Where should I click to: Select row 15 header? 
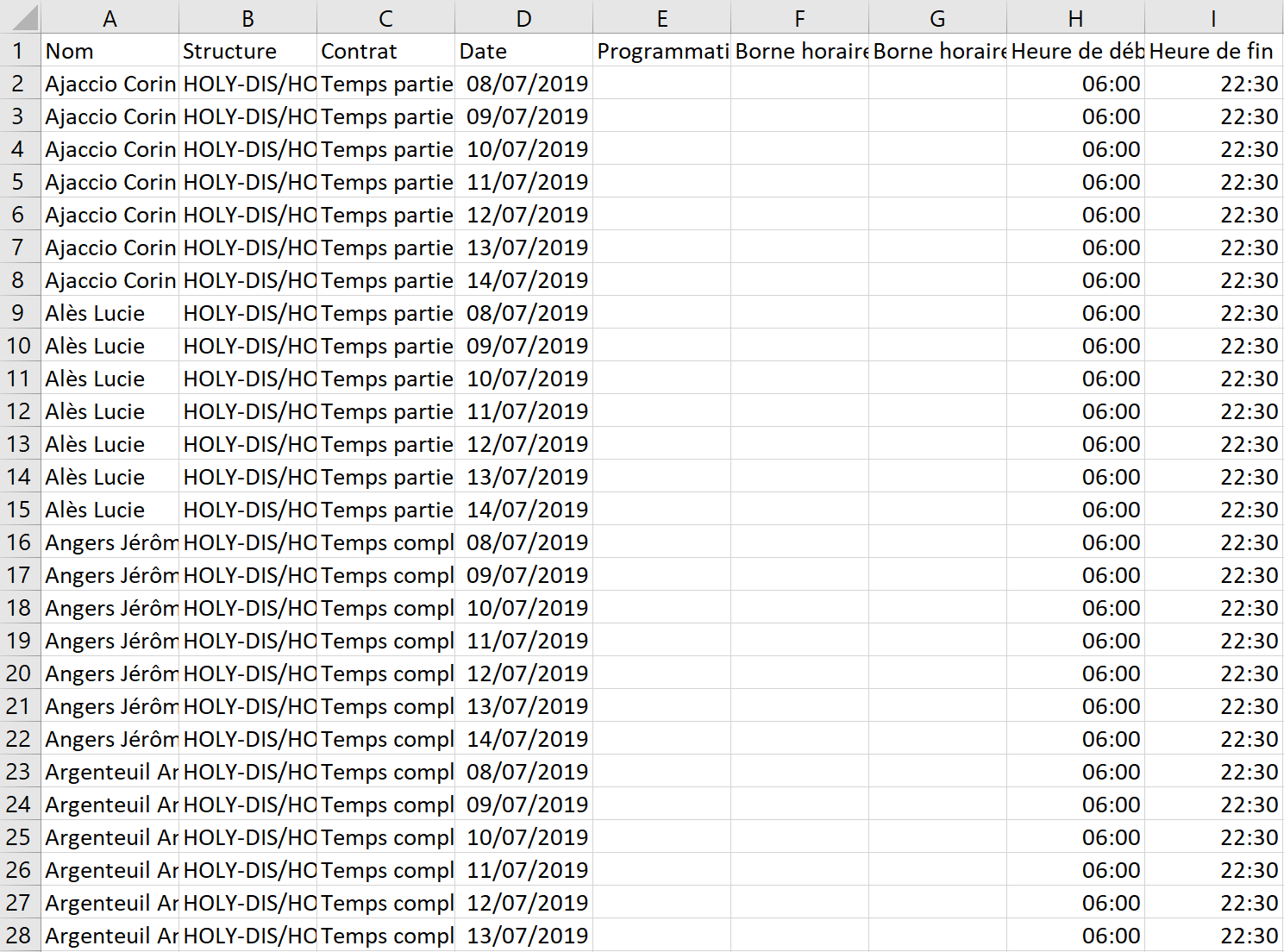tap(20, 510)
